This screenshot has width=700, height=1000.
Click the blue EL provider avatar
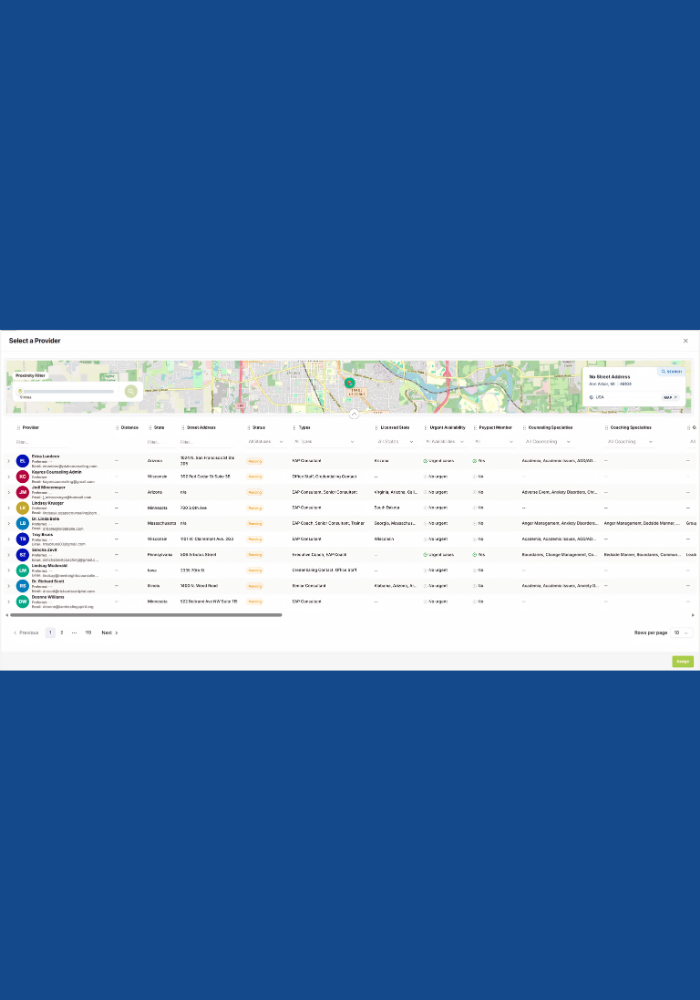coord(22,461)
